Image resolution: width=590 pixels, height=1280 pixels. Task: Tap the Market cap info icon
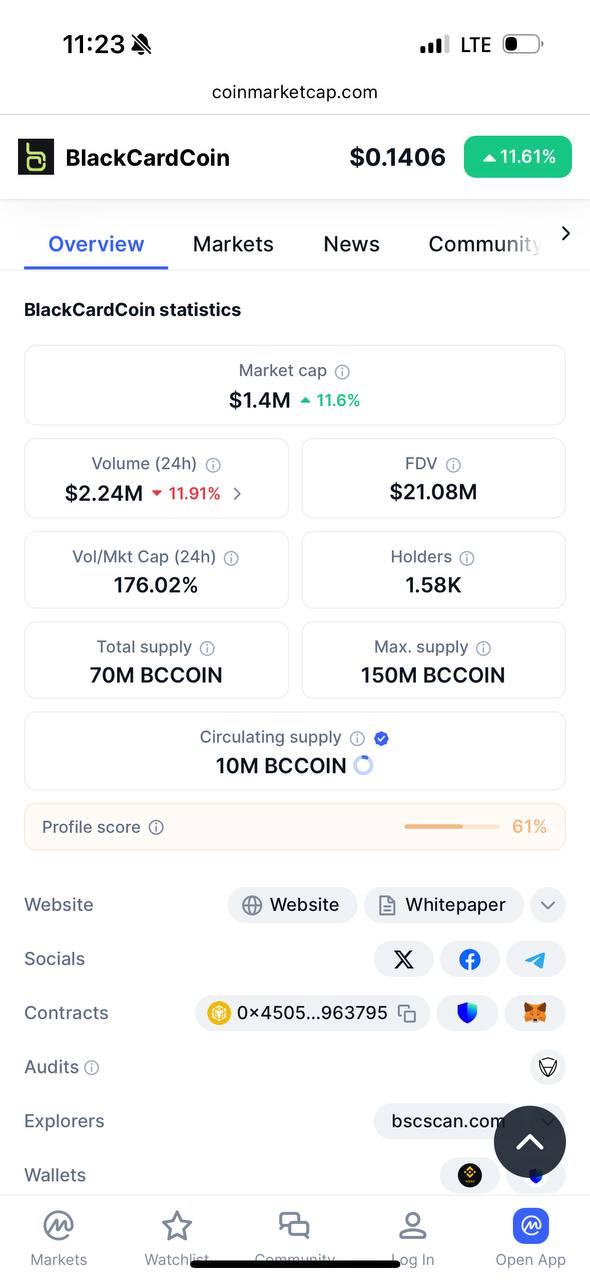point(342,371)
